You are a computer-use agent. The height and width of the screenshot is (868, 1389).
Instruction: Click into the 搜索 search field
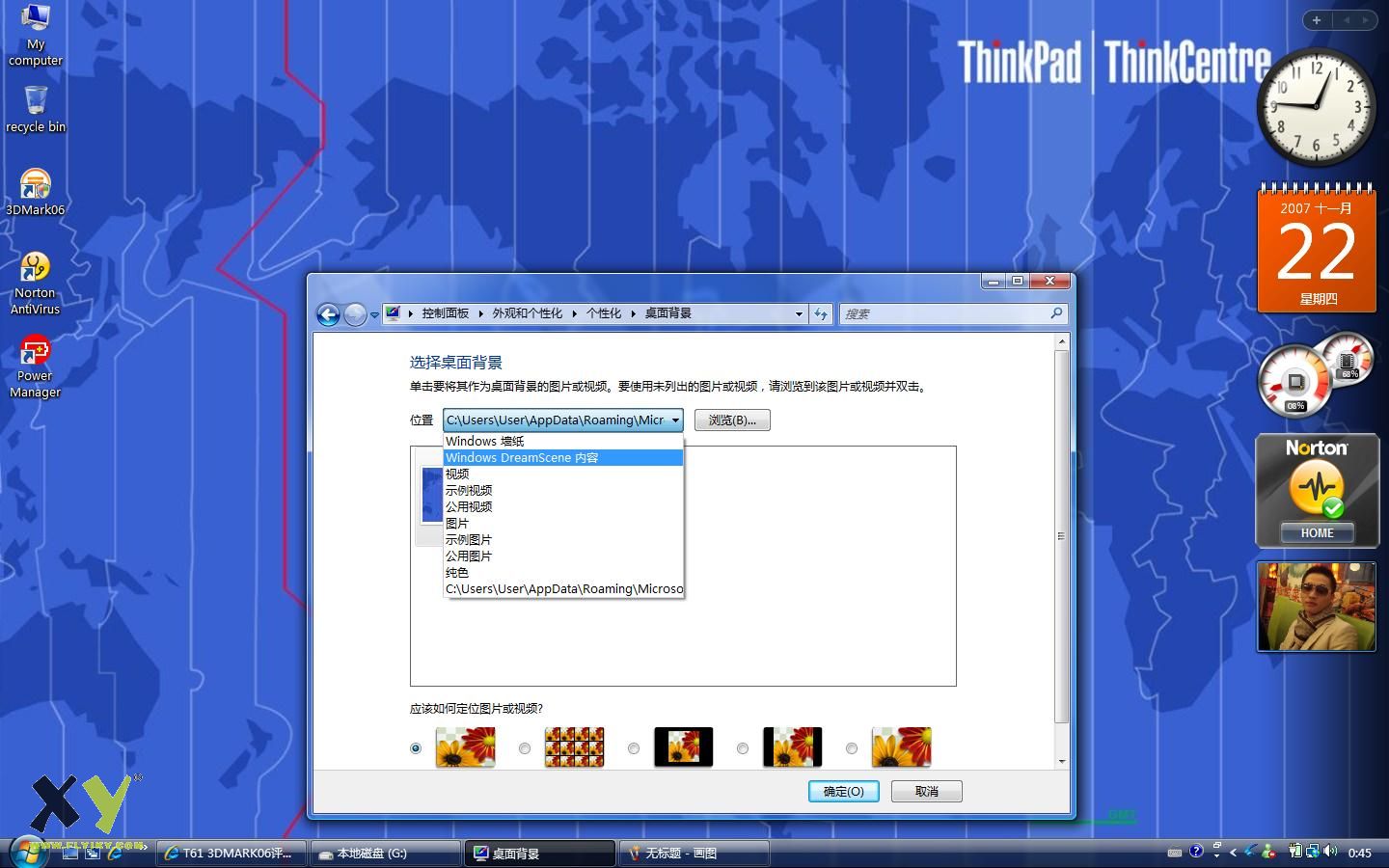coord(943,313)
